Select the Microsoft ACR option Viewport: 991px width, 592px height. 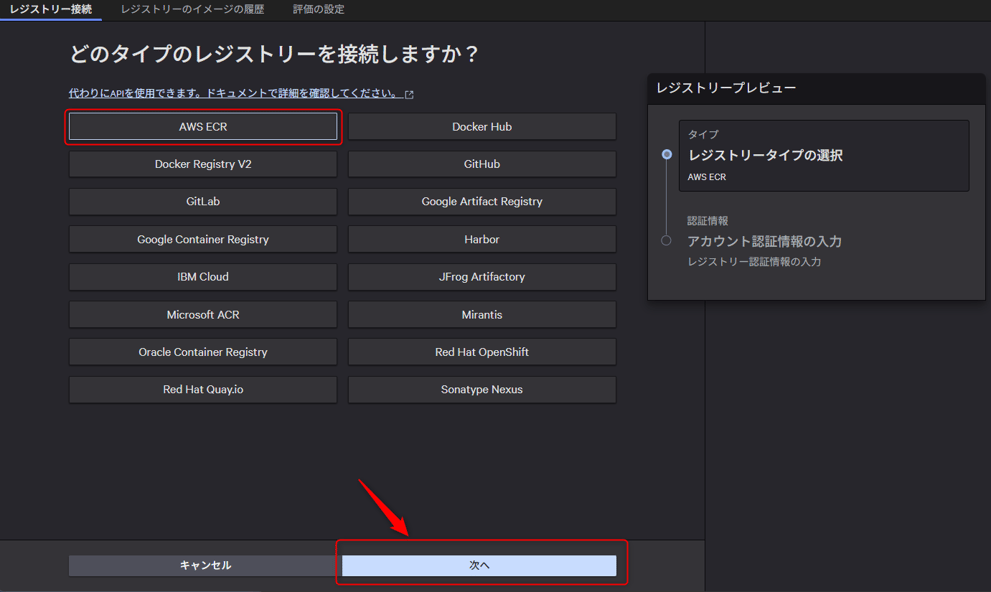202,314
